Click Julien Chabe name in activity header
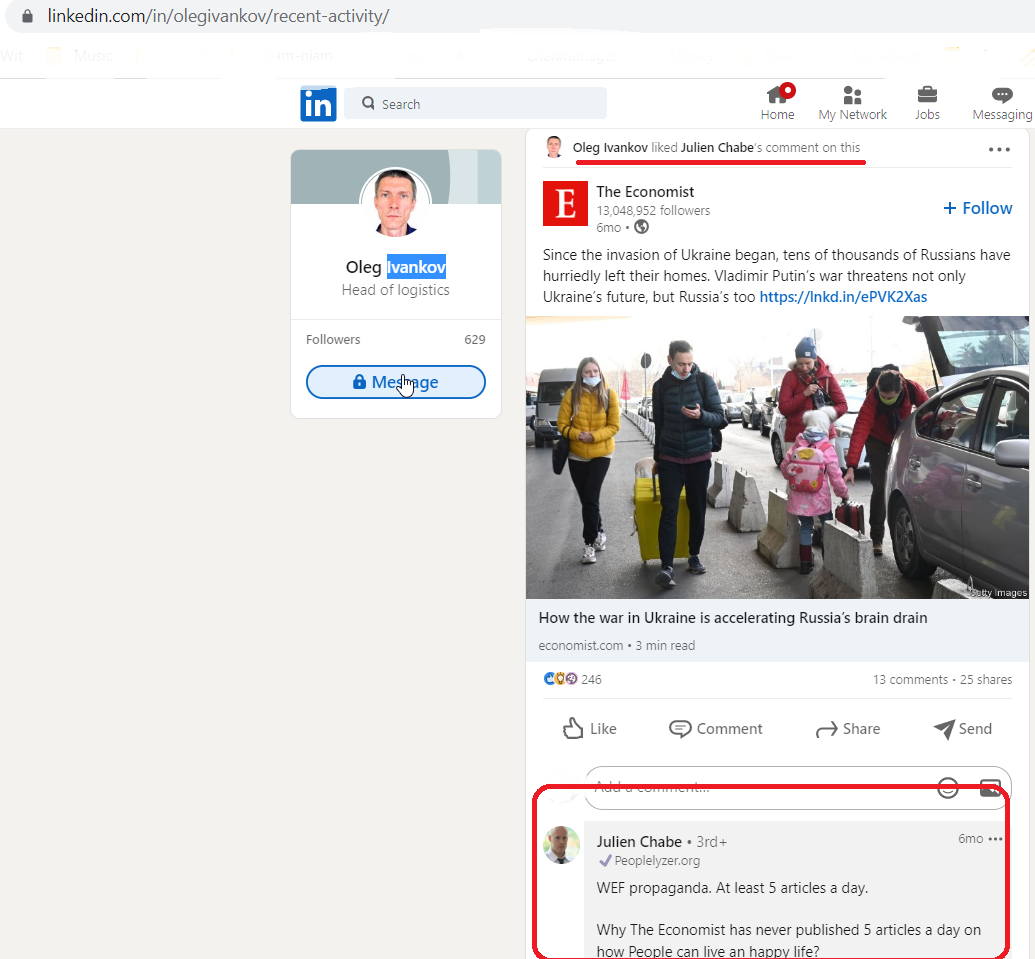Viewport: 1035px width, 959px height. [x=717, y=148]
